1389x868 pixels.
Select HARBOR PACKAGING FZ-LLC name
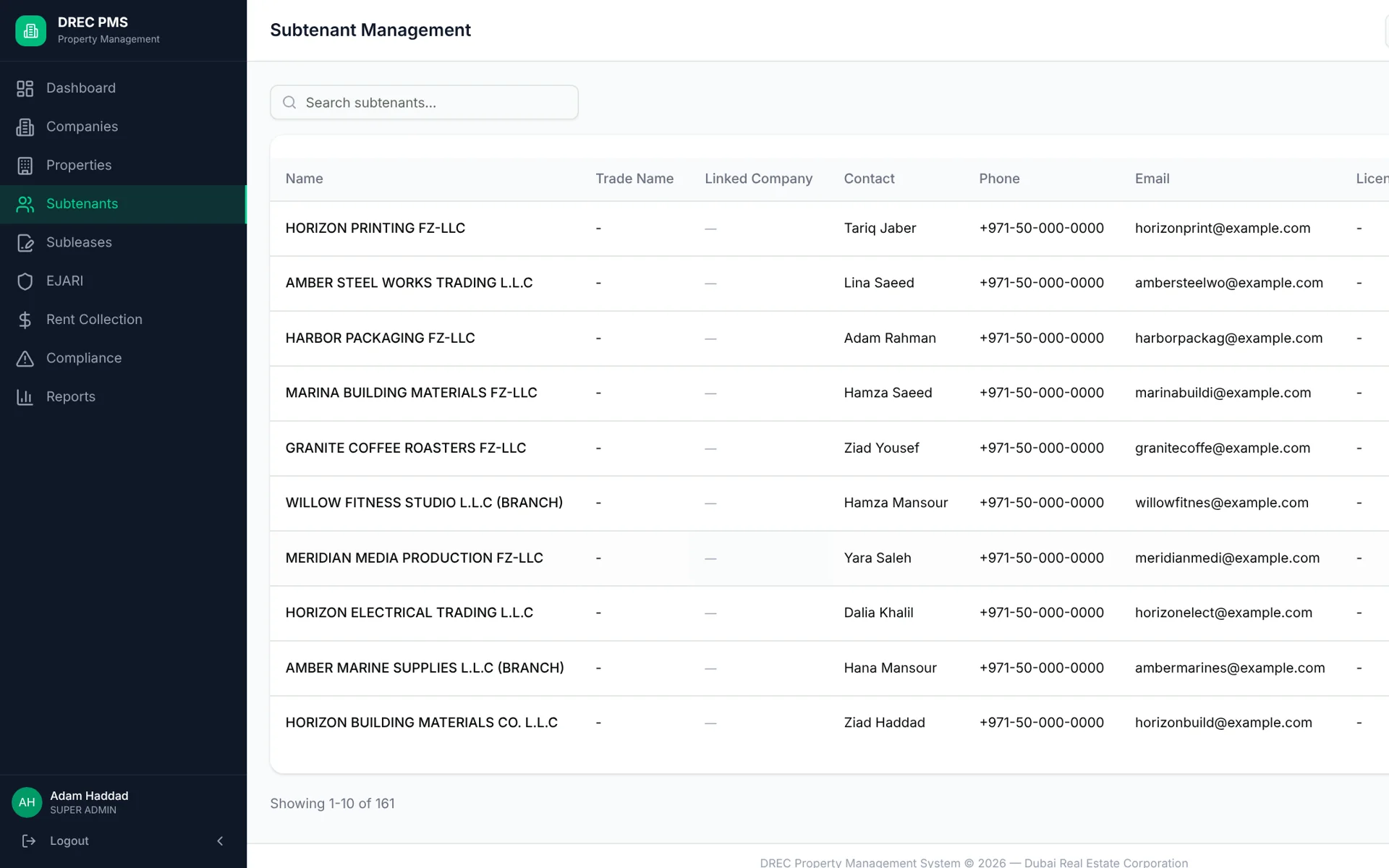tap(380, 338)
